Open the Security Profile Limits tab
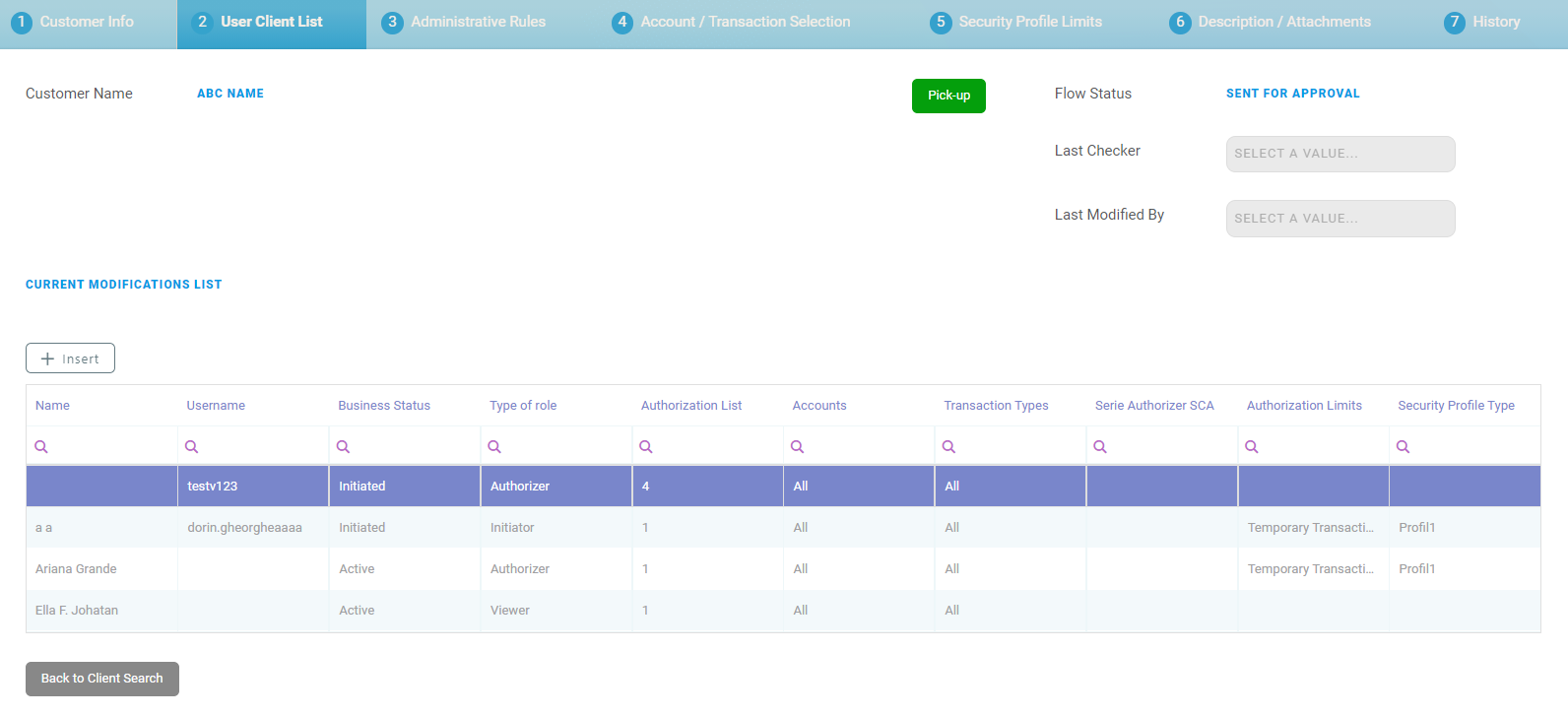 coord(1015,22)
